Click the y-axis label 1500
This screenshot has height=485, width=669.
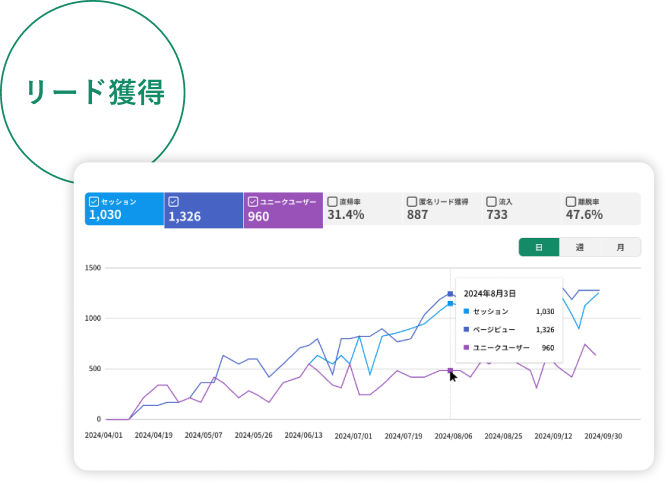(x=93, y=268)
